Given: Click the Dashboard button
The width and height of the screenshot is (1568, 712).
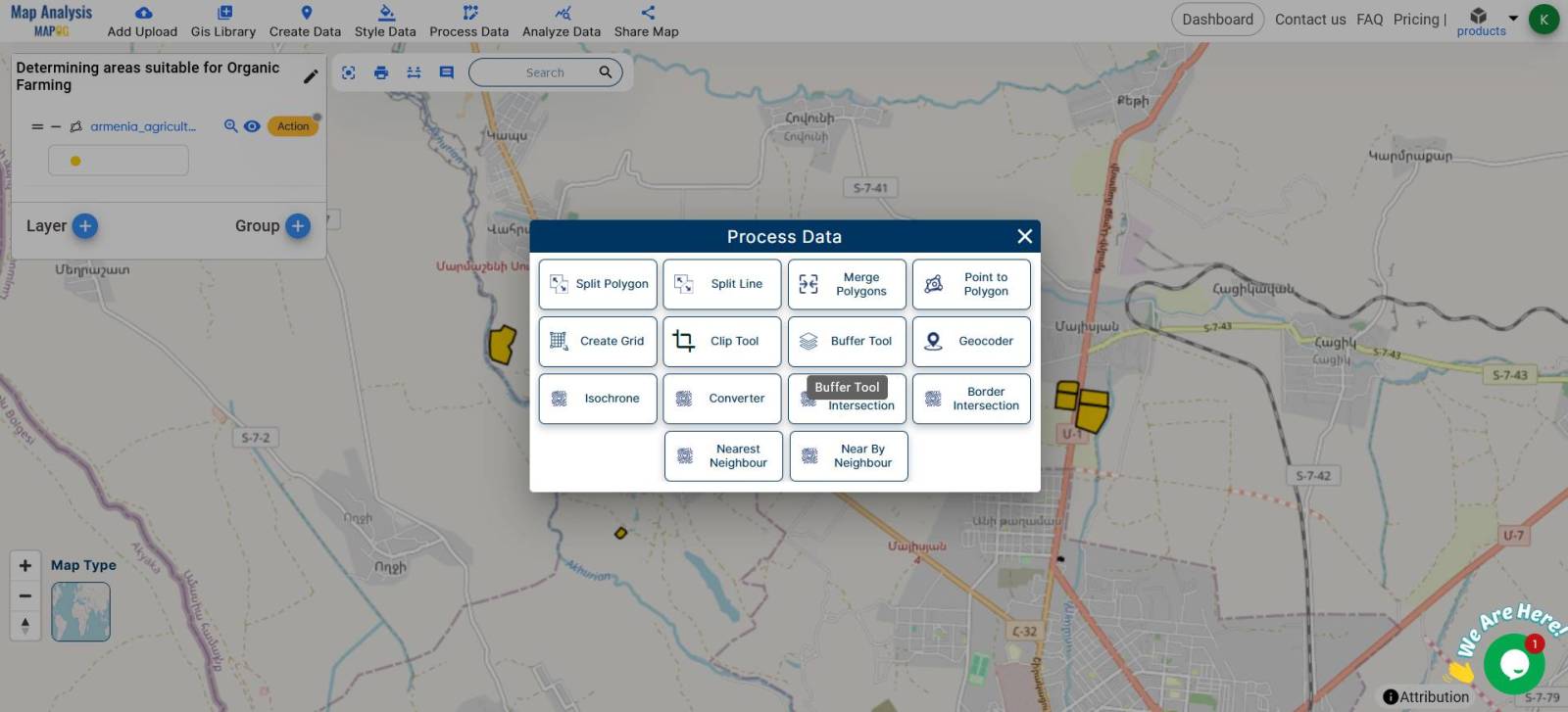Looking at the screenshot, I should click(x=1217, y=20).
